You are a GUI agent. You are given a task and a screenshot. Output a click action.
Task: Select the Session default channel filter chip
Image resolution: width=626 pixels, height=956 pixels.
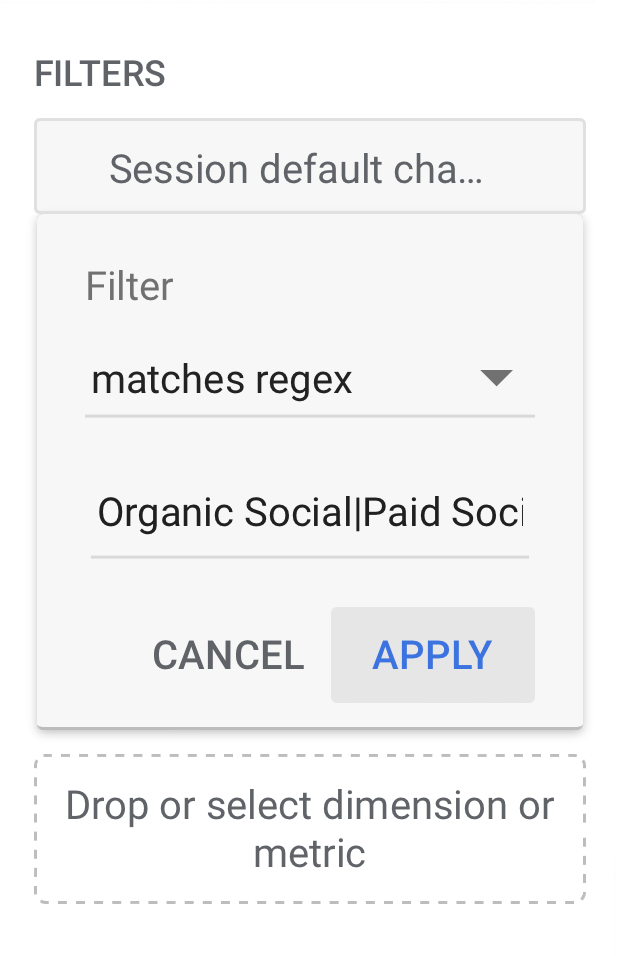[x=309, y=168]
